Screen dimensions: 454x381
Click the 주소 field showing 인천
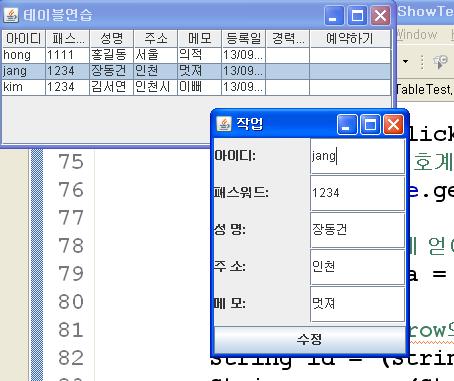(x=358, y=267)
